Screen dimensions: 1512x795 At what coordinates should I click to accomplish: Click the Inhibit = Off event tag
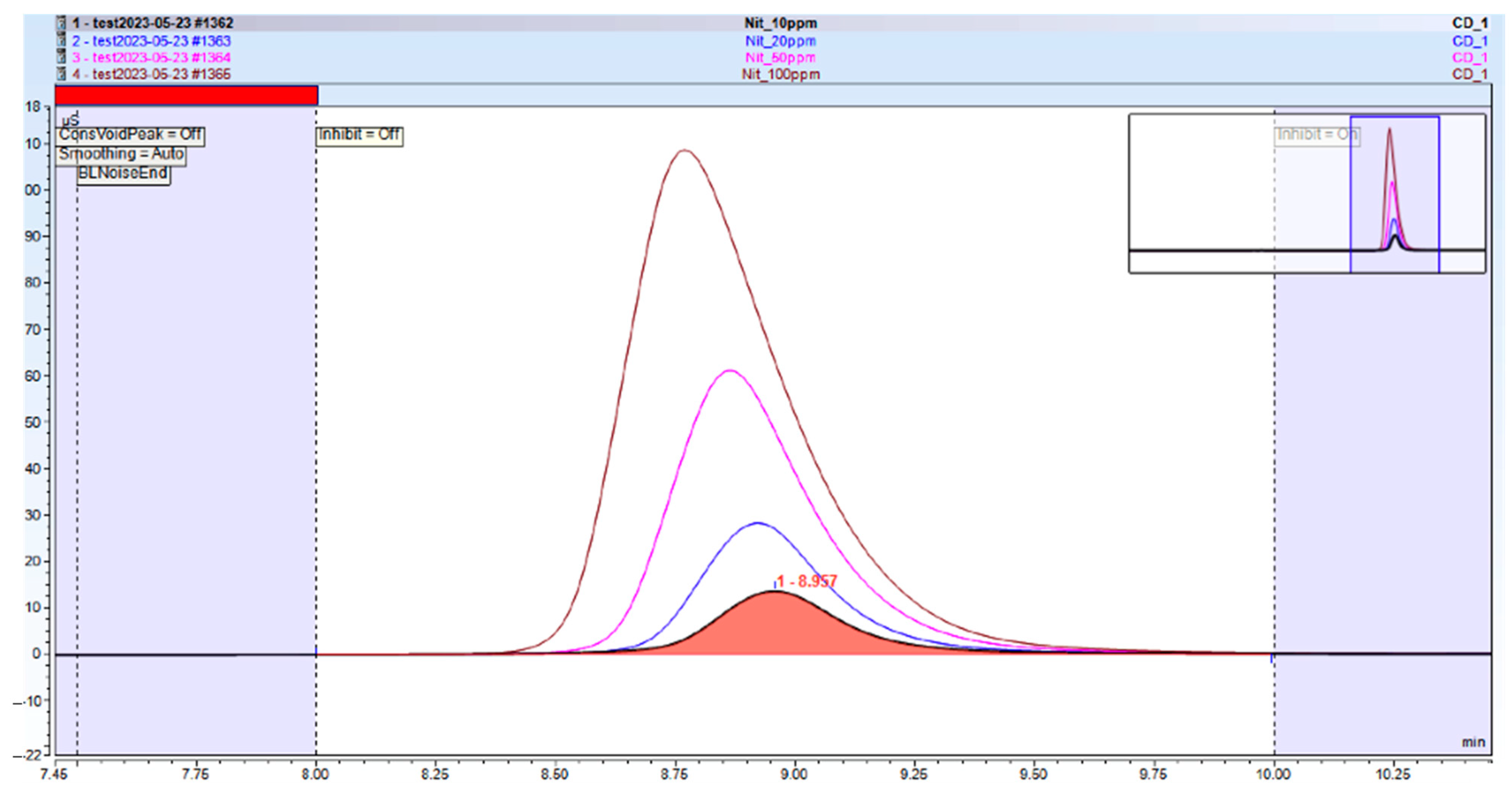(x=359, y=135)
